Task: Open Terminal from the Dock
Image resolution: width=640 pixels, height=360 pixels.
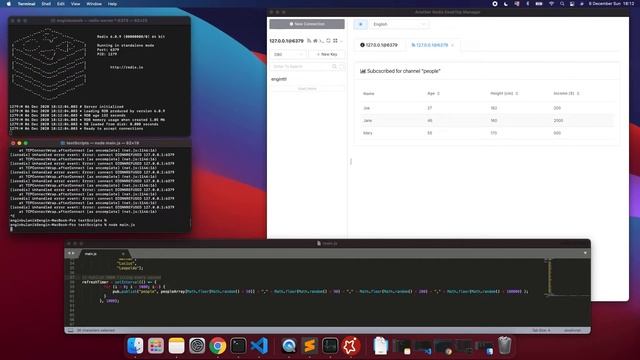Action: click(238, 346)
